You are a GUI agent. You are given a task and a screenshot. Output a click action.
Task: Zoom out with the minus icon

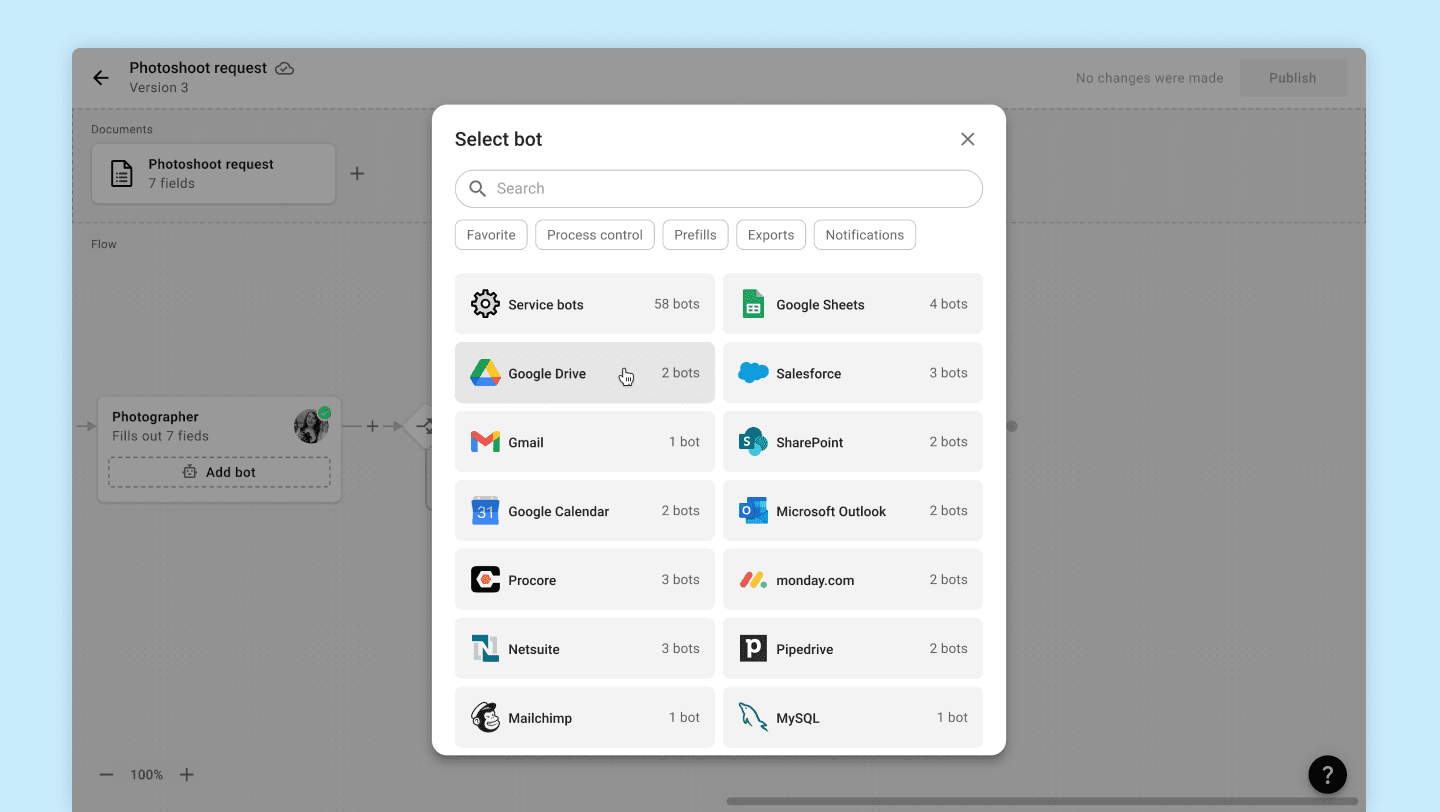click(107, 775)
